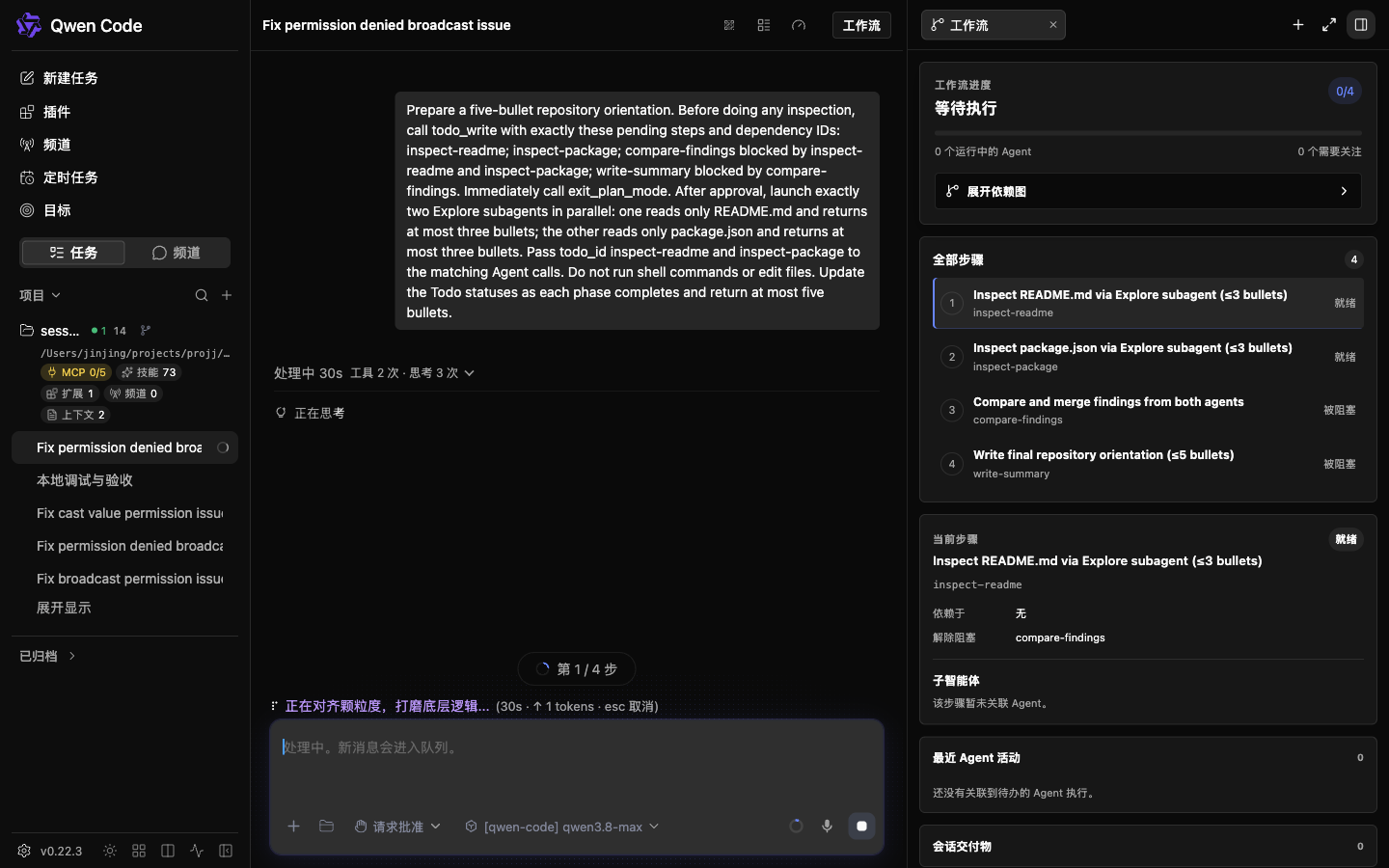Open Fix cast value permission issue task
Screen dimensions: 1389x868
pyautogui.click(x=124, y=513)
